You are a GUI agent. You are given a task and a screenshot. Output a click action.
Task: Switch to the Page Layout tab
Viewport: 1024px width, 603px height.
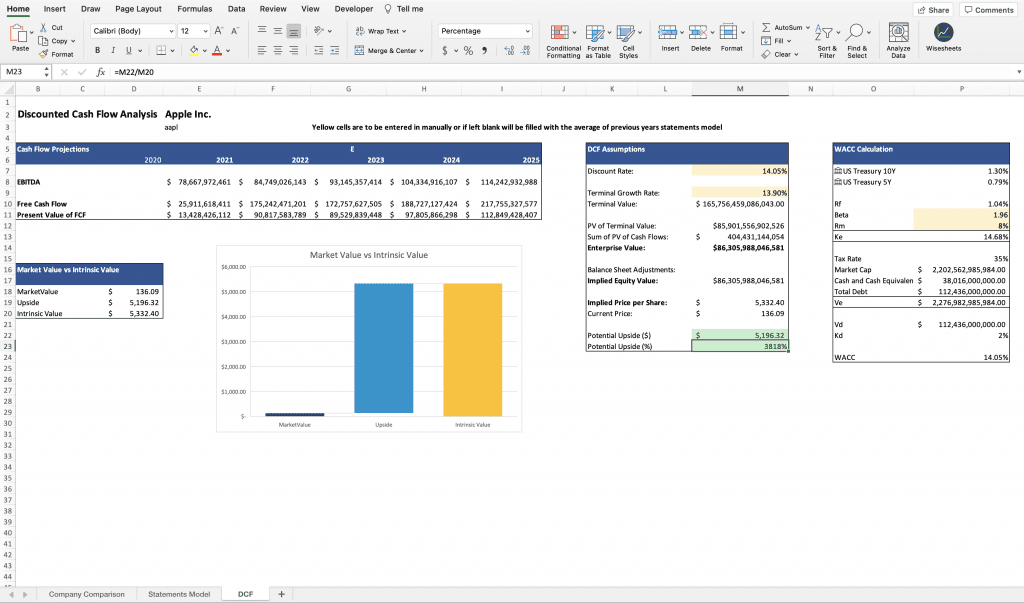pos(138,8)
